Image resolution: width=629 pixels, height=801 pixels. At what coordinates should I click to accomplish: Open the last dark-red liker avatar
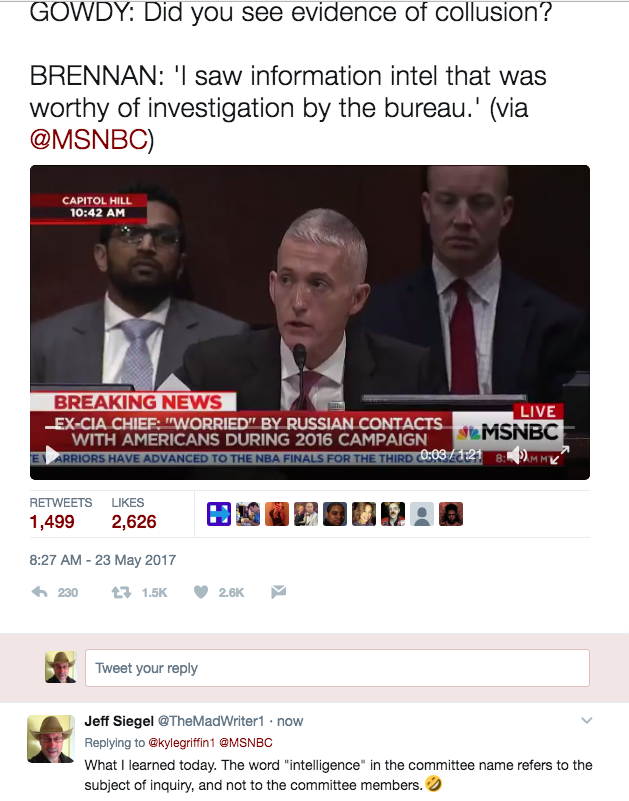(451, 514)
